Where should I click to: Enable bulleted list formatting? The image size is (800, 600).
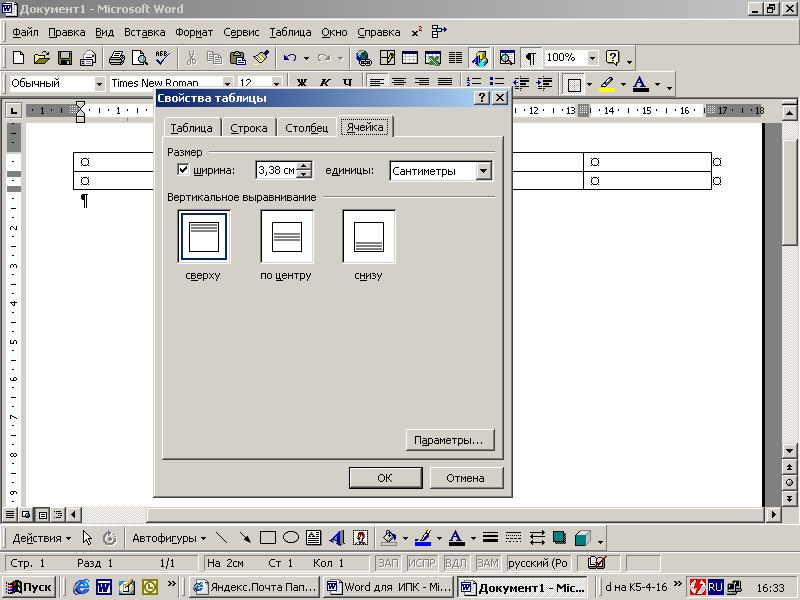[497, 83]
